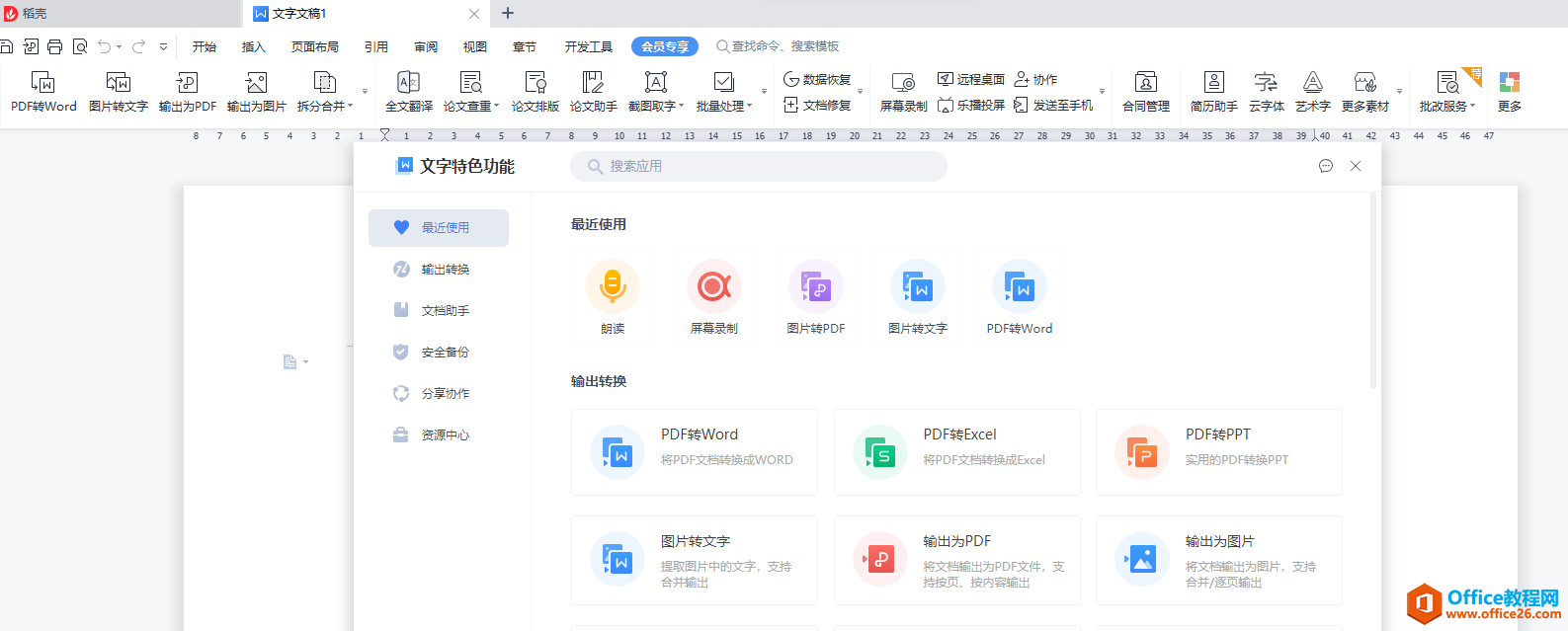Open PDF转Word in recently used apps
1568x631 pixels.
1020,297
